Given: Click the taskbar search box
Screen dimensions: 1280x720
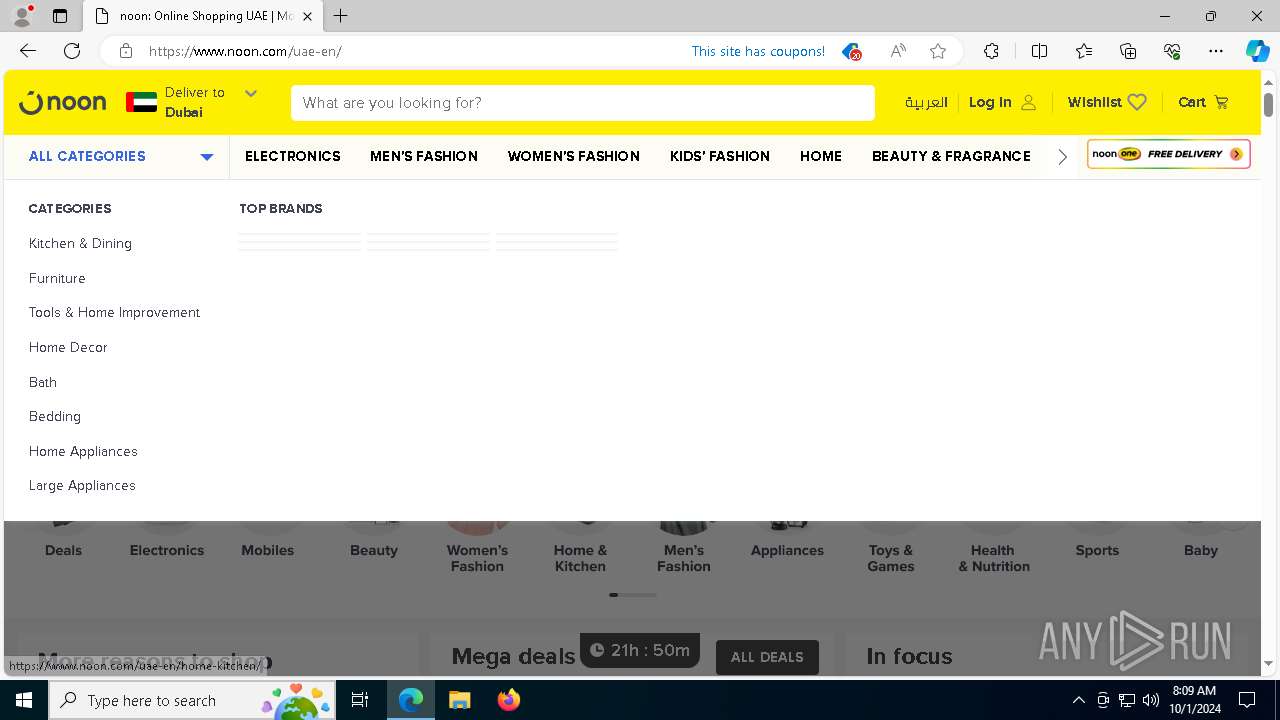Looking at the screenshot, I should pos(192,700).
